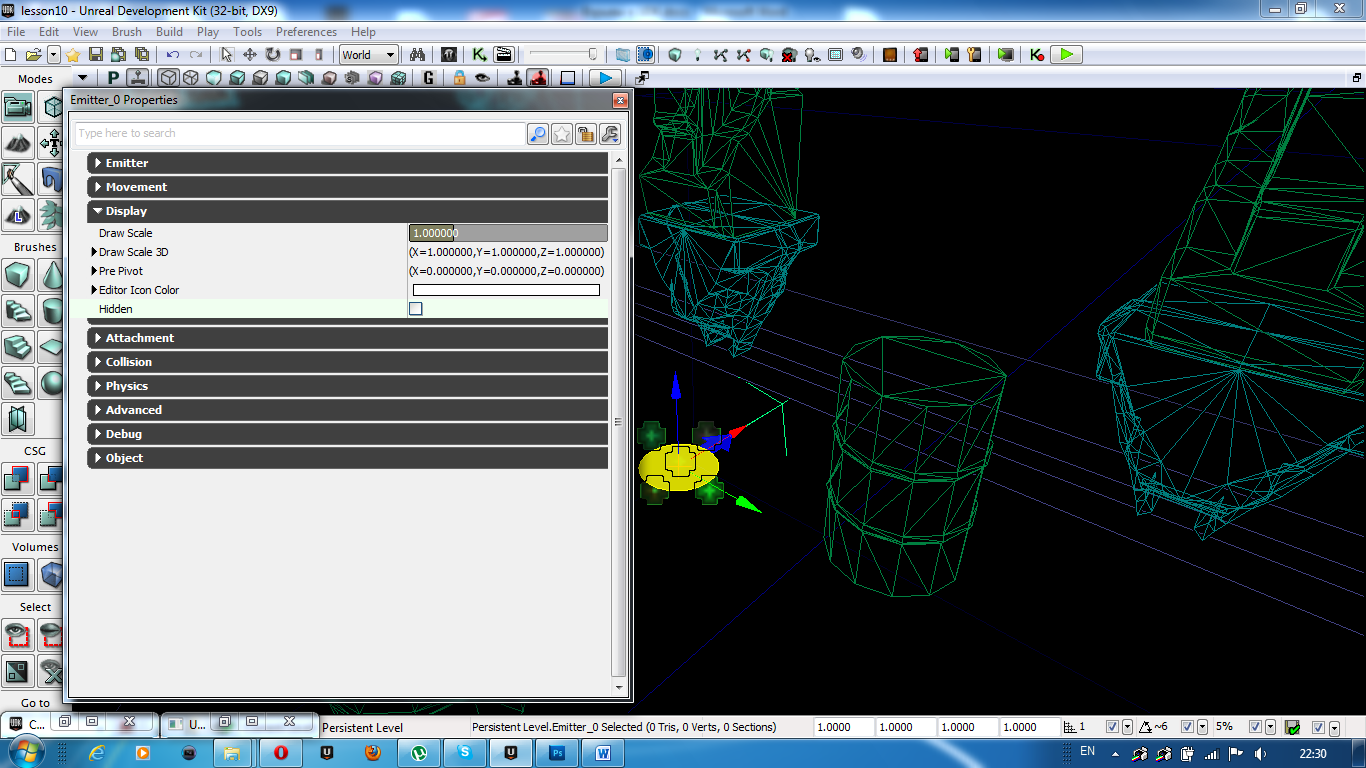The height and width of the screenshot is (768, 1366).
Task: Click the Build Paths icon
Action: (721, 55)
